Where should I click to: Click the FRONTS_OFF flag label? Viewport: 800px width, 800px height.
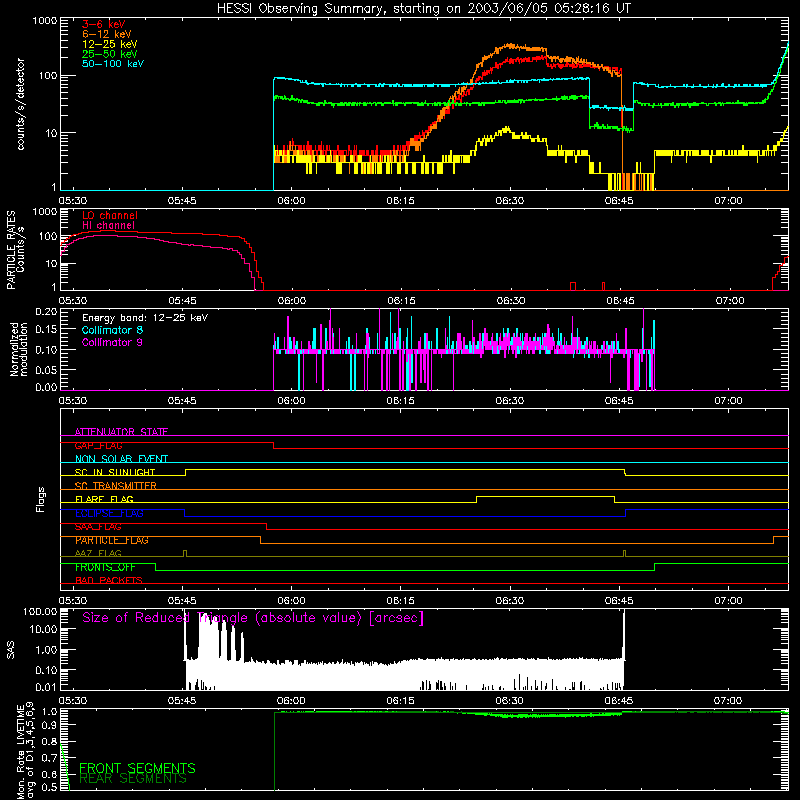click(105, 567)
